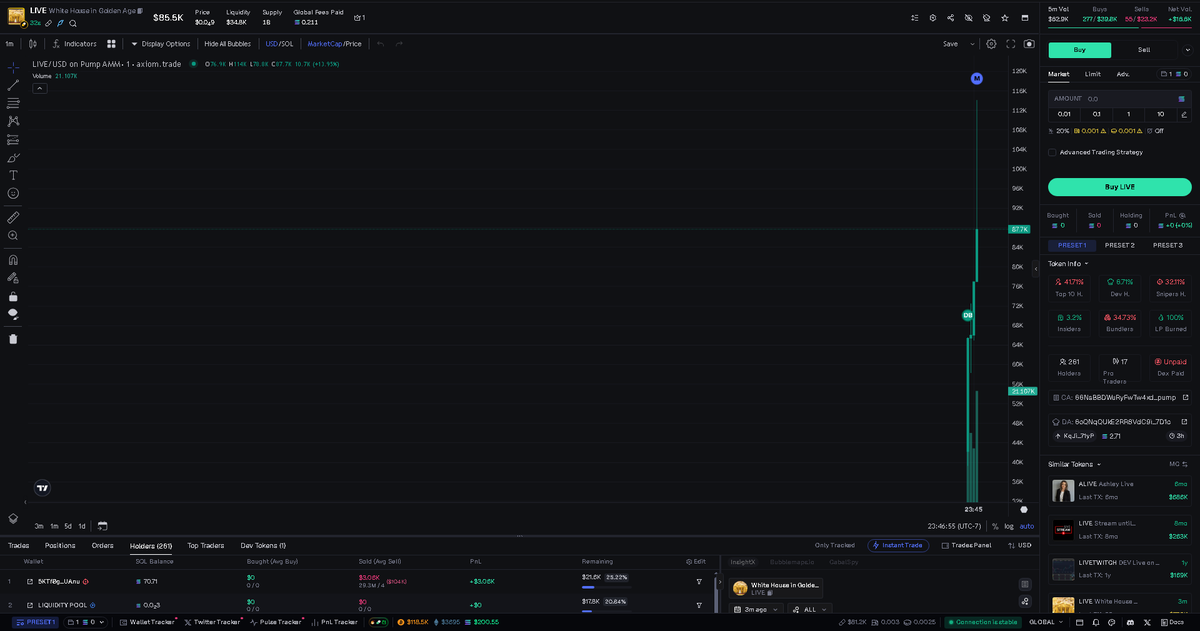
Task: Remove drawings with trash icon
Action: pos(13,338)
